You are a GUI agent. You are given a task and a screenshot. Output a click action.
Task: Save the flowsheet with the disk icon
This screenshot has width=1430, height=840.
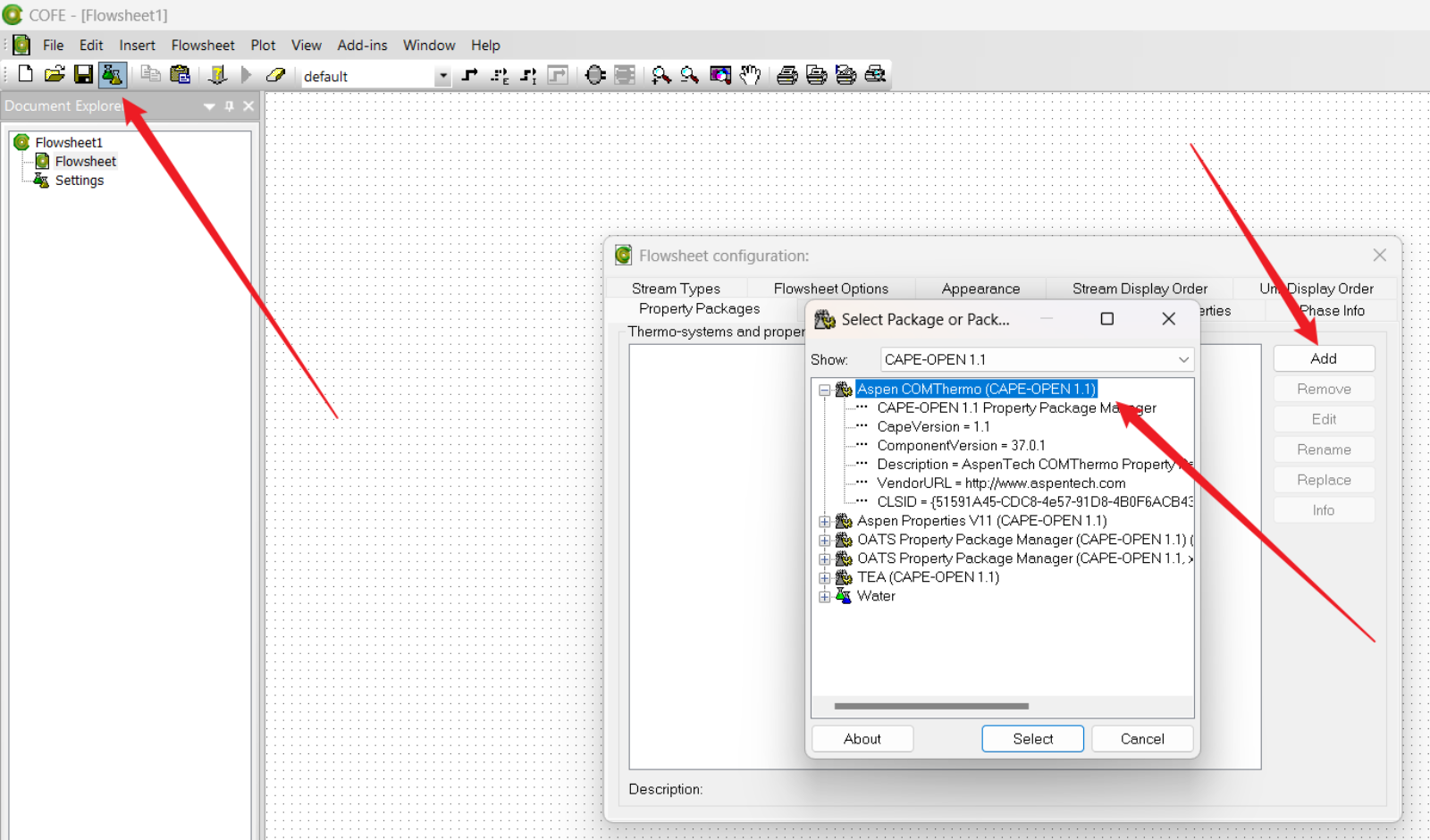[83, 75]
